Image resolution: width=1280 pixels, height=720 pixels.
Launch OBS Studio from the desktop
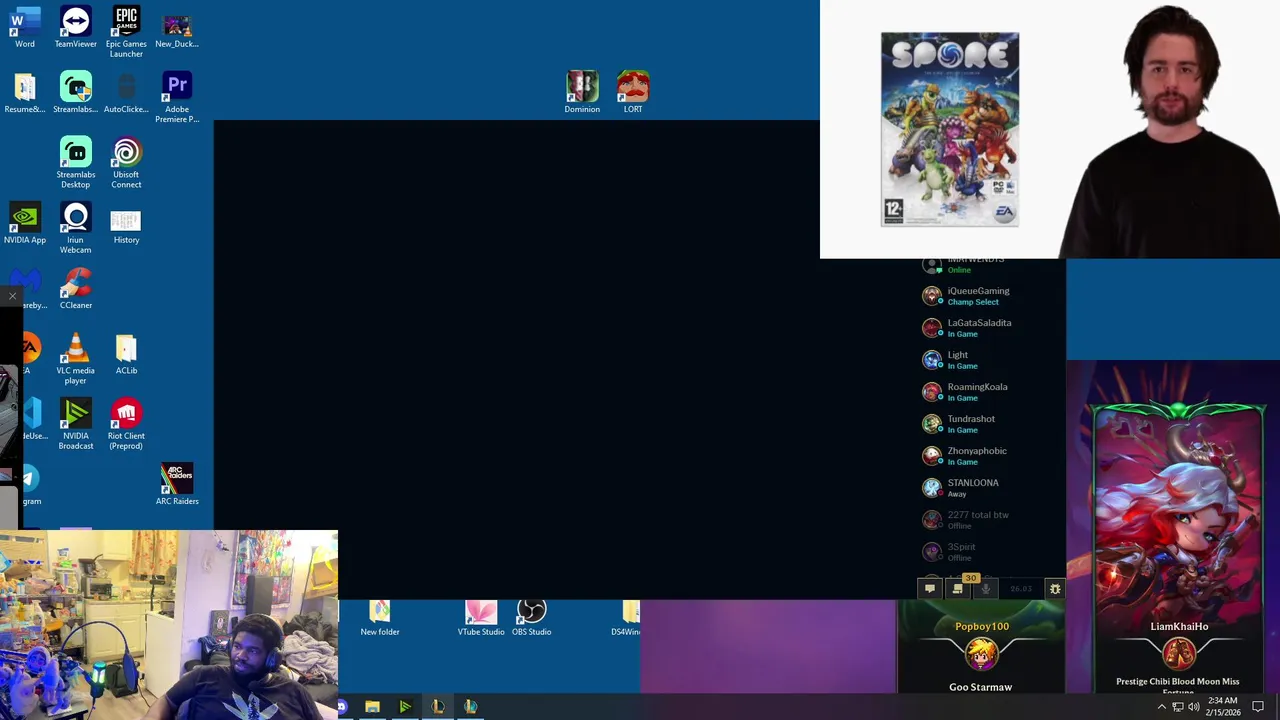pos(532,618)
